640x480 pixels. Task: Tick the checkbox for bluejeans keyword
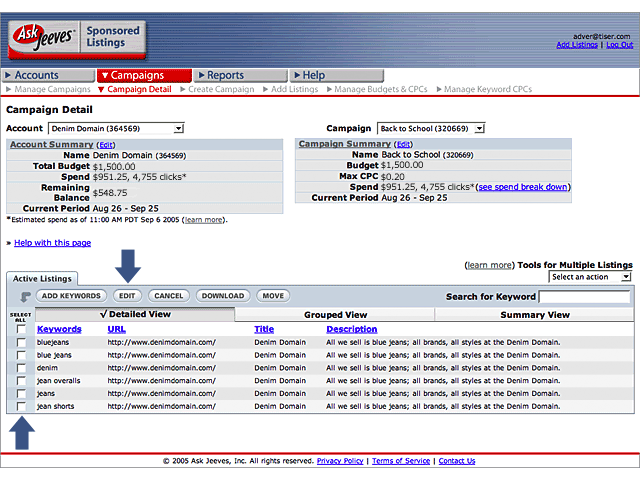[x=21, y=342]
